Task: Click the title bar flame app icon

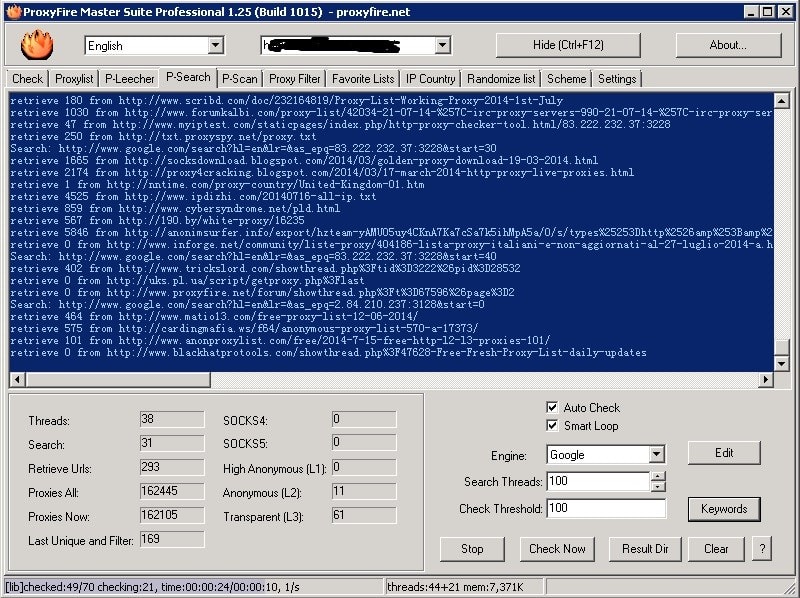Action: click(14, 12)
